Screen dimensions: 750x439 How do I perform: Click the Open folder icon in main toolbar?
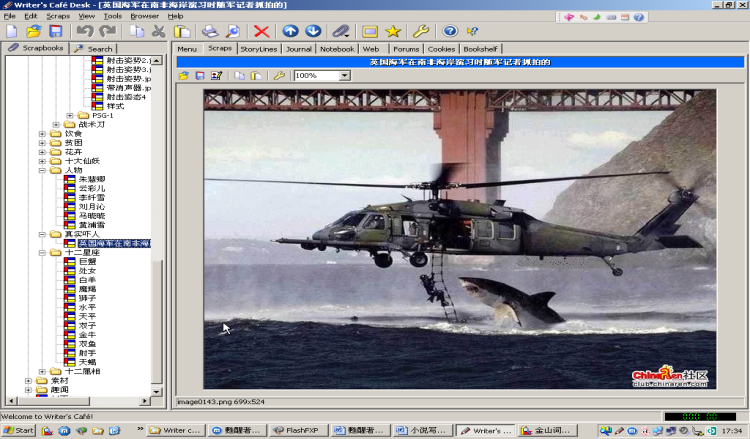[33, 32]
